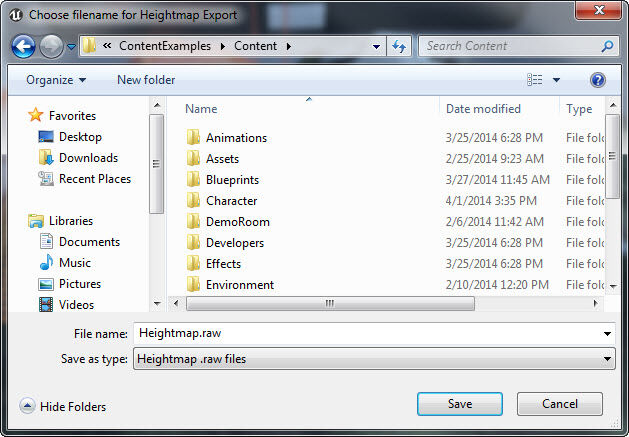The height and width of the screenshot is (437, 629).
Task: Select Favorites in the navigation pane
Action: [x=72, y=116]
